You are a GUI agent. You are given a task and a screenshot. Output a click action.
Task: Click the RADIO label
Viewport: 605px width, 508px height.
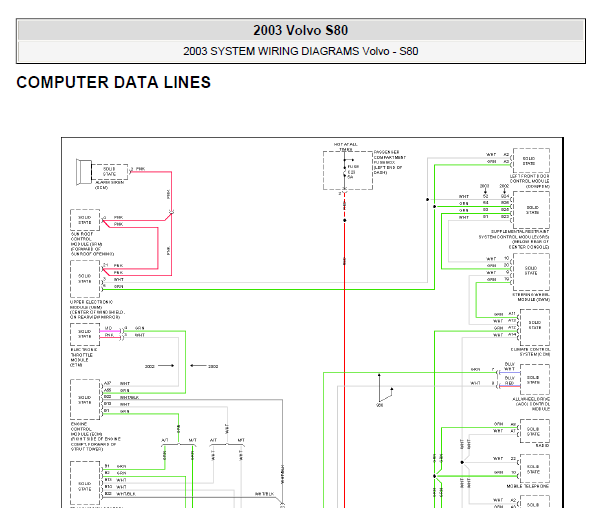(542, 446)
